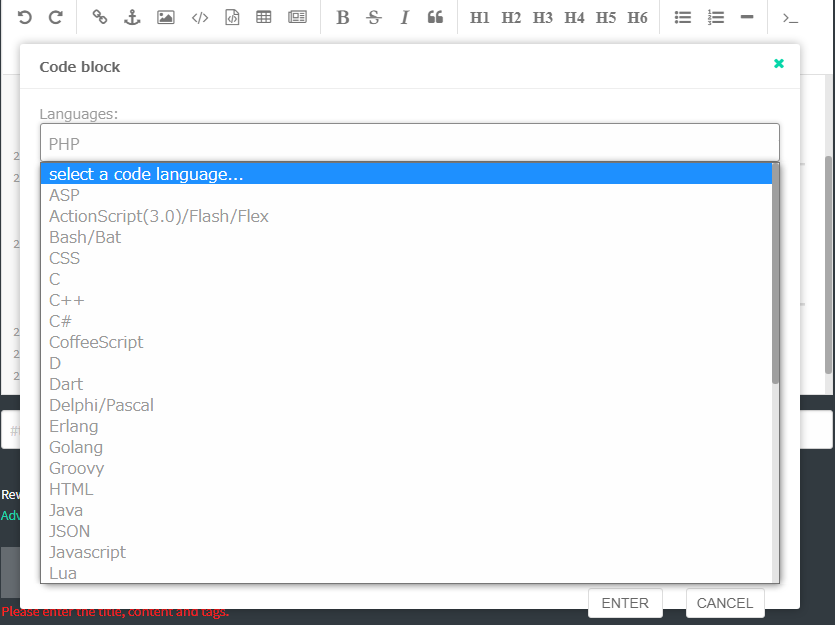835x625 pixels.
Task: Select ActionScript(3.0)/Flash/Flex language
Action: coord(406,216)
